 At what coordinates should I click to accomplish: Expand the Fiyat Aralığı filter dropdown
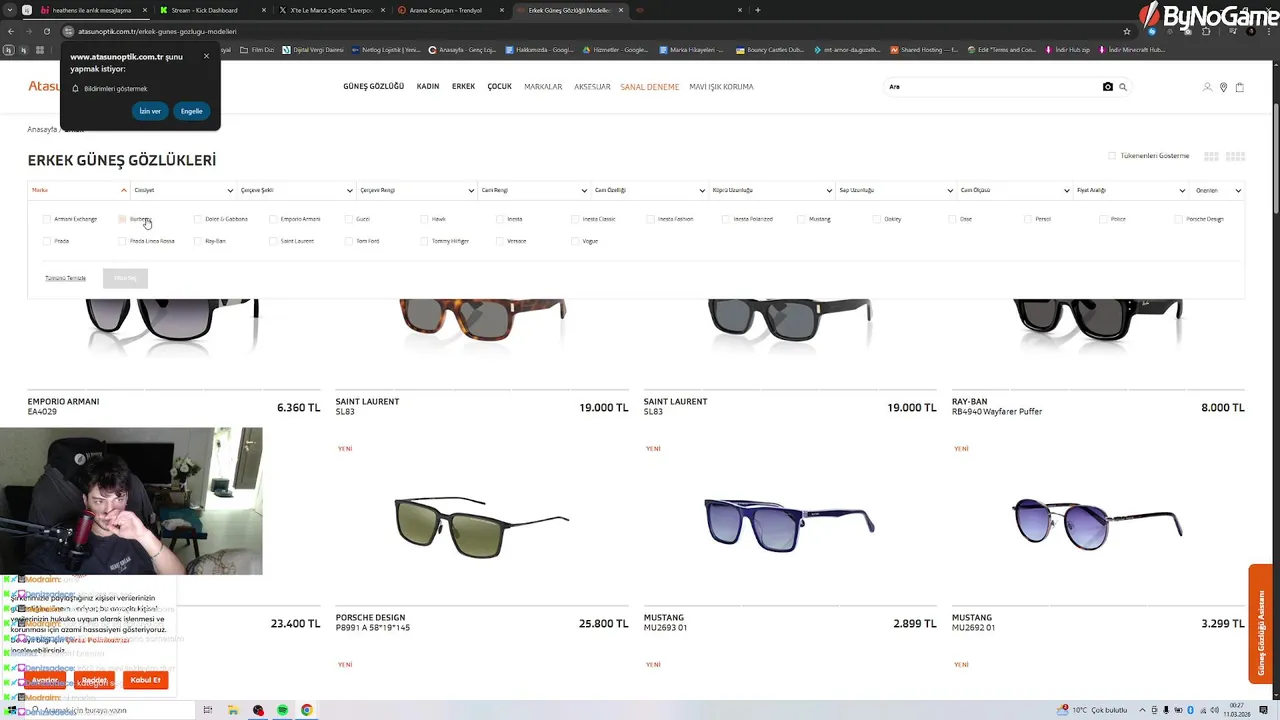[x=1130, y=190]
